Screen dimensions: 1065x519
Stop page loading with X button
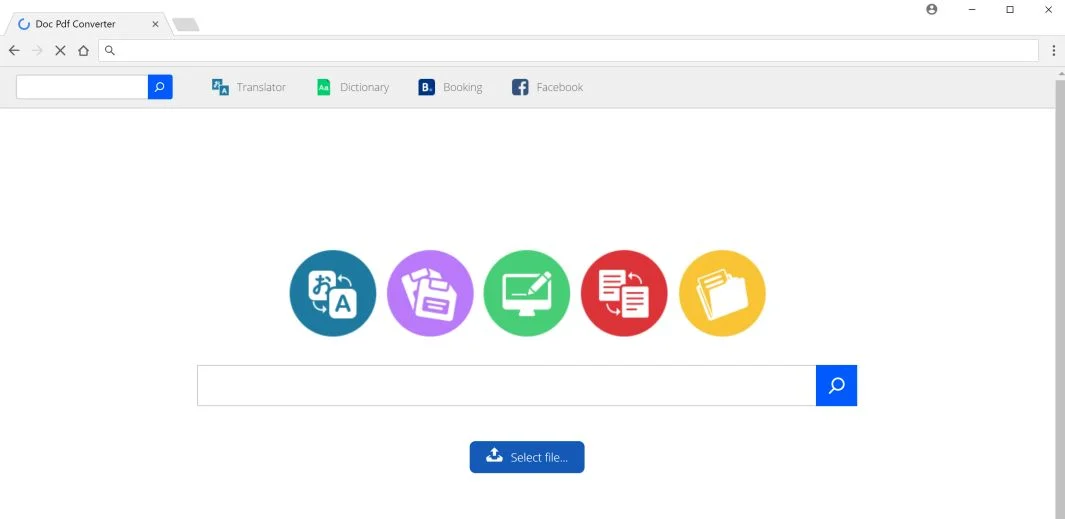[x=60, y=50]
